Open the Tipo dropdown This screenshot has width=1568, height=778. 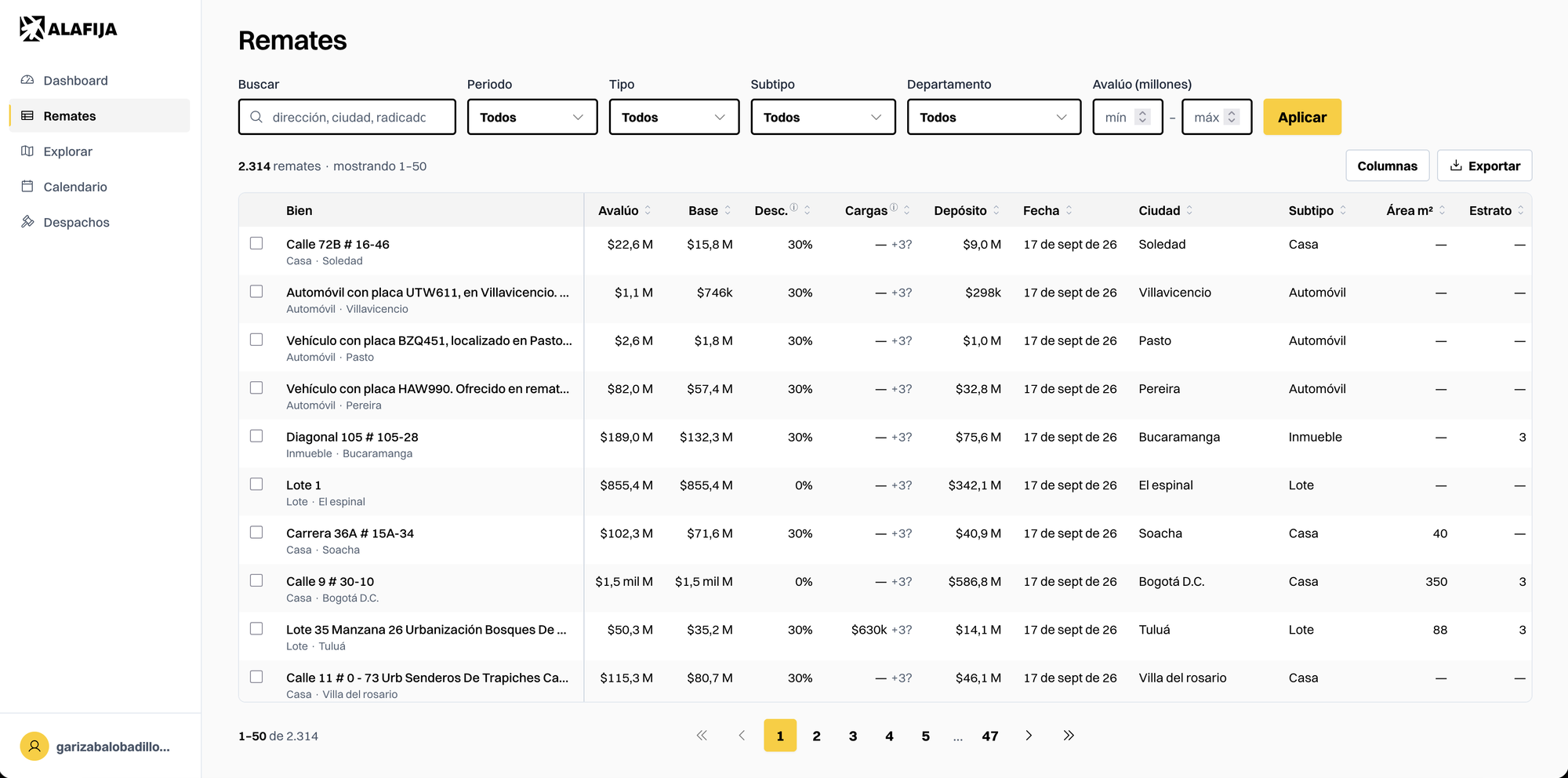click(x=674, y=117)
